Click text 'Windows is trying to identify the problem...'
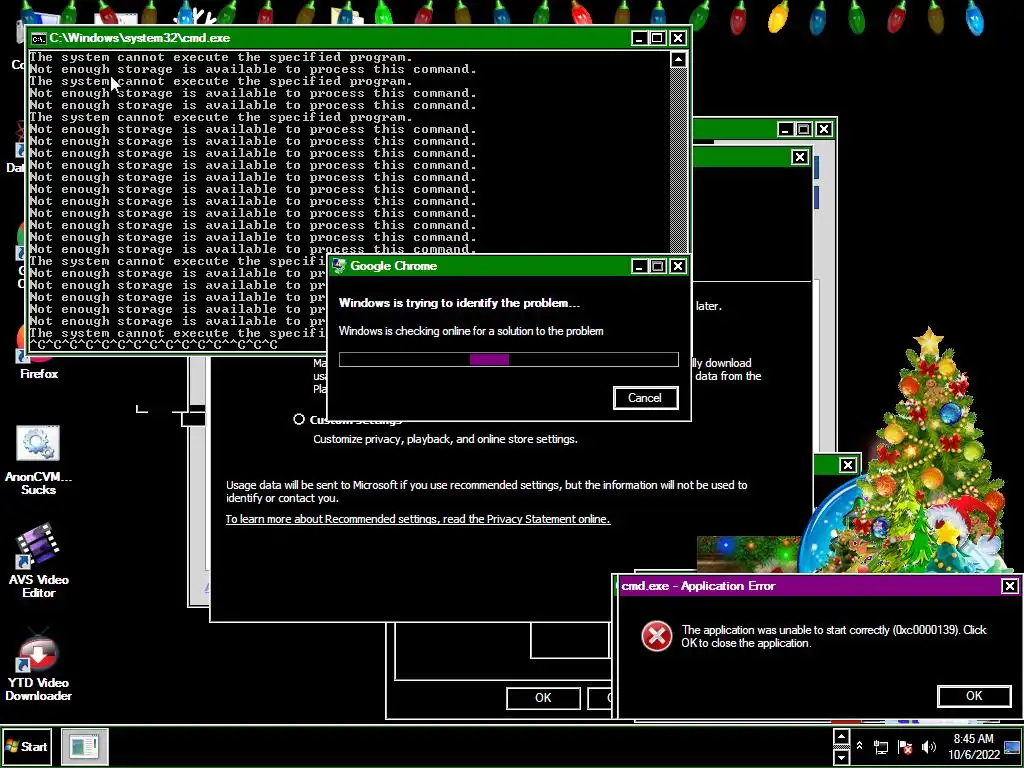Image resolution: width=1024 pixels, height=768 pixels. pyautogui.click(x=459, y=303)
